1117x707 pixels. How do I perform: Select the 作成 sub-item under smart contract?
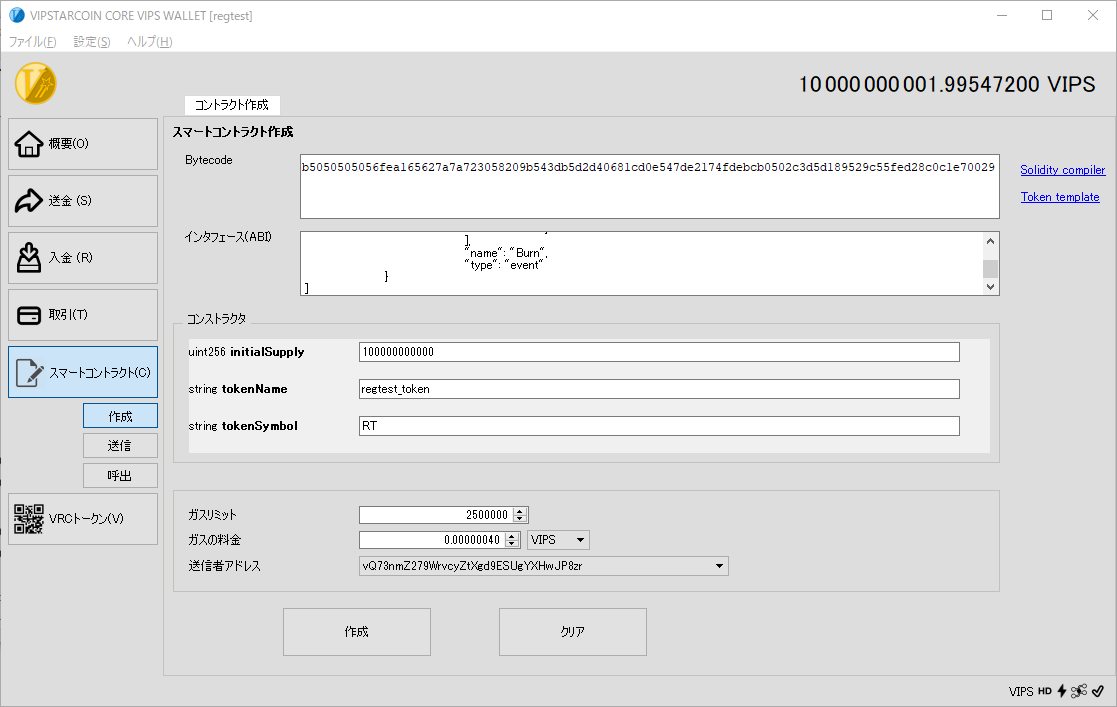(120, 416)
